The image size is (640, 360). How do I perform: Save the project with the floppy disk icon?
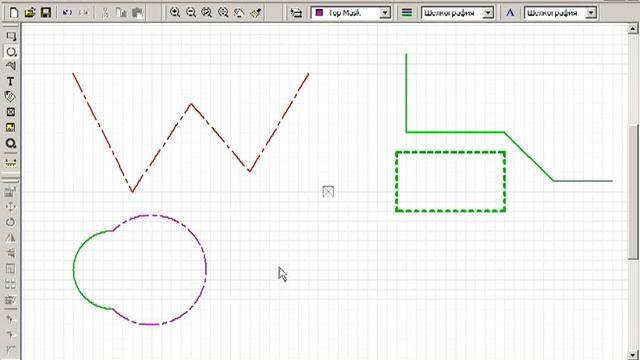[x=46, y=13]
